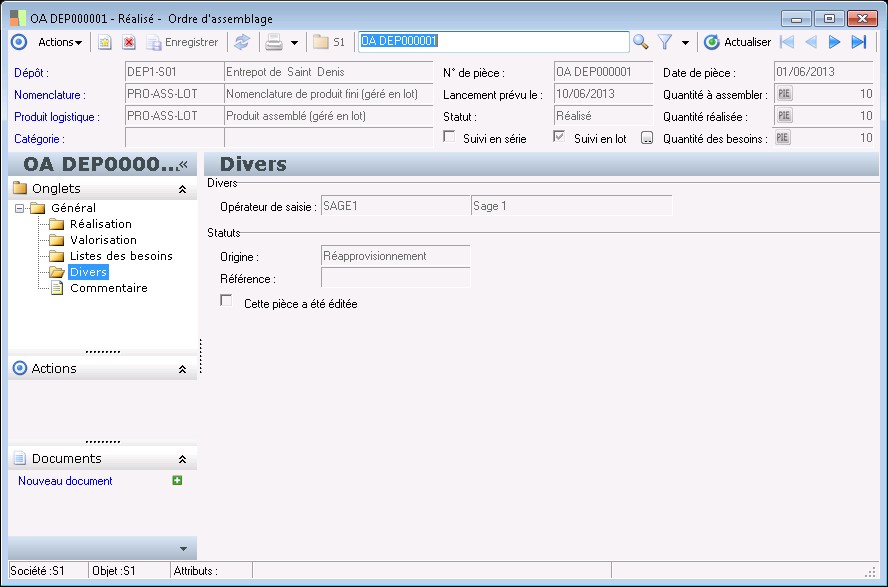Screen dimensions: 888x587
Task: Open the filter dropdown arrow
Action: 685,42
